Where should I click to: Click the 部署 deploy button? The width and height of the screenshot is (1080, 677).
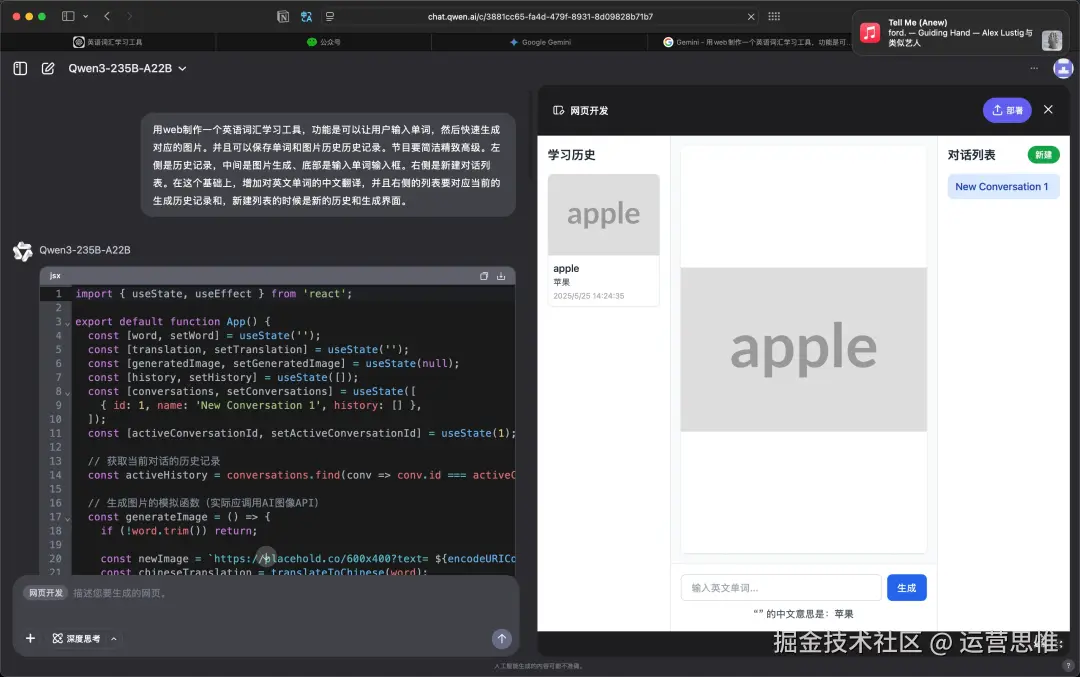tap(1007, 110)
